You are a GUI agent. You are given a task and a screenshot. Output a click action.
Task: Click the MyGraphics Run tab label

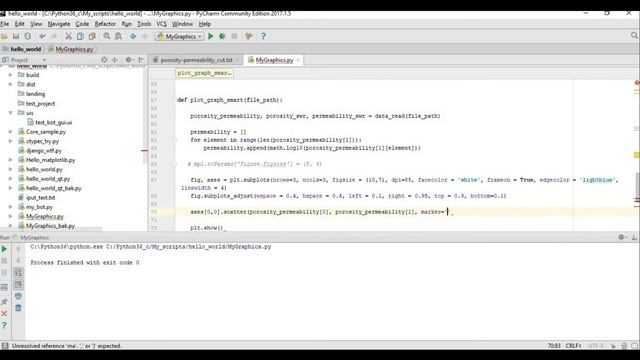[34, 237]
